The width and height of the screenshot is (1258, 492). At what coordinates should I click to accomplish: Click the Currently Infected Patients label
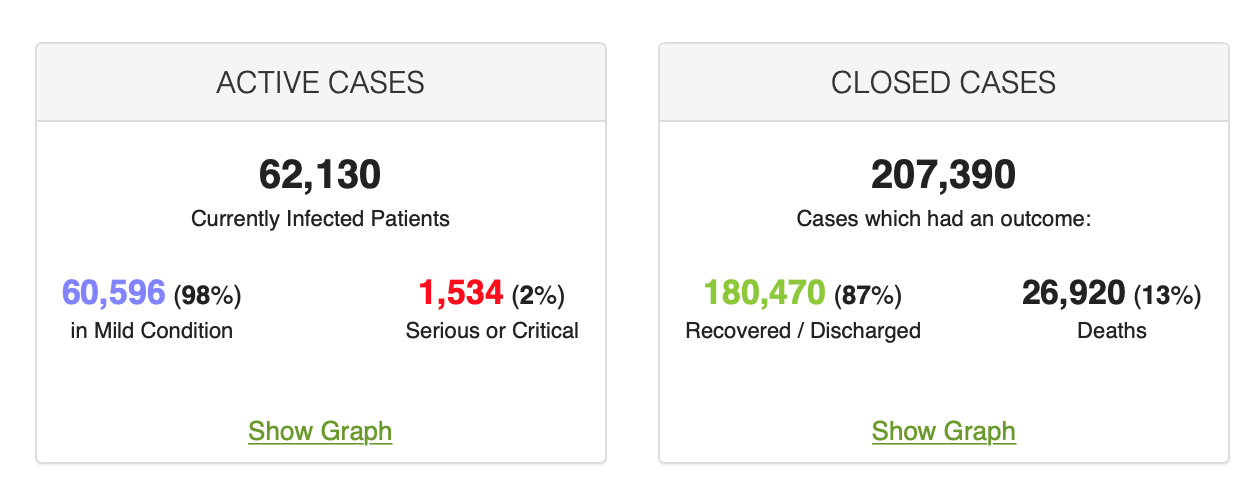click(320, 218)
